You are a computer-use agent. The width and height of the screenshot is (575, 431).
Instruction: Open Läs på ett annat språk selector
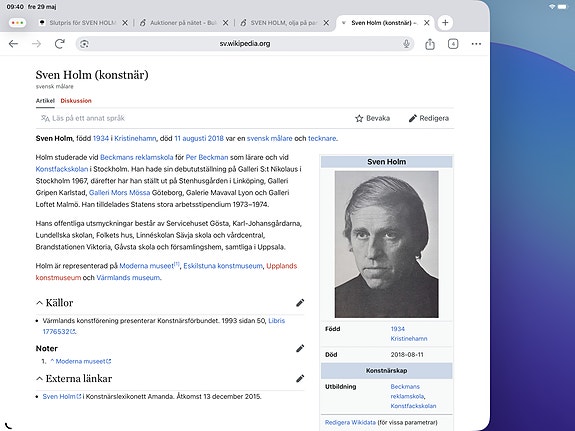tap(83, 118)
